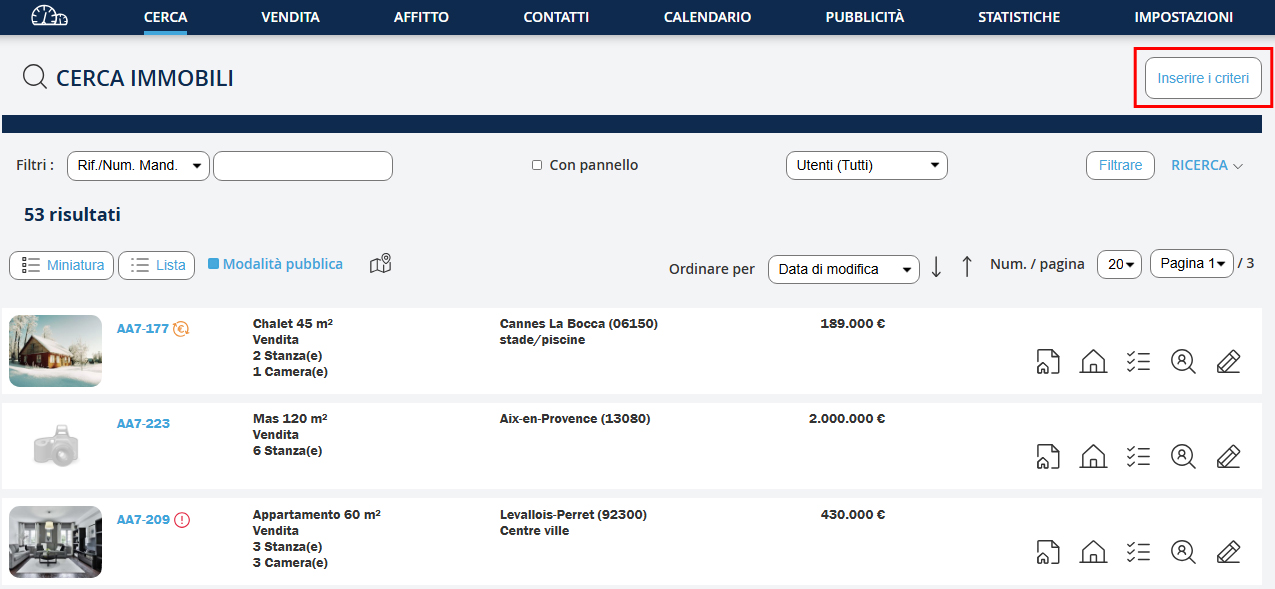Image resolution: width=1275 pixels, height=589 pixels.
Task: Click the filter reference text input field
Action: coord(303,166)
